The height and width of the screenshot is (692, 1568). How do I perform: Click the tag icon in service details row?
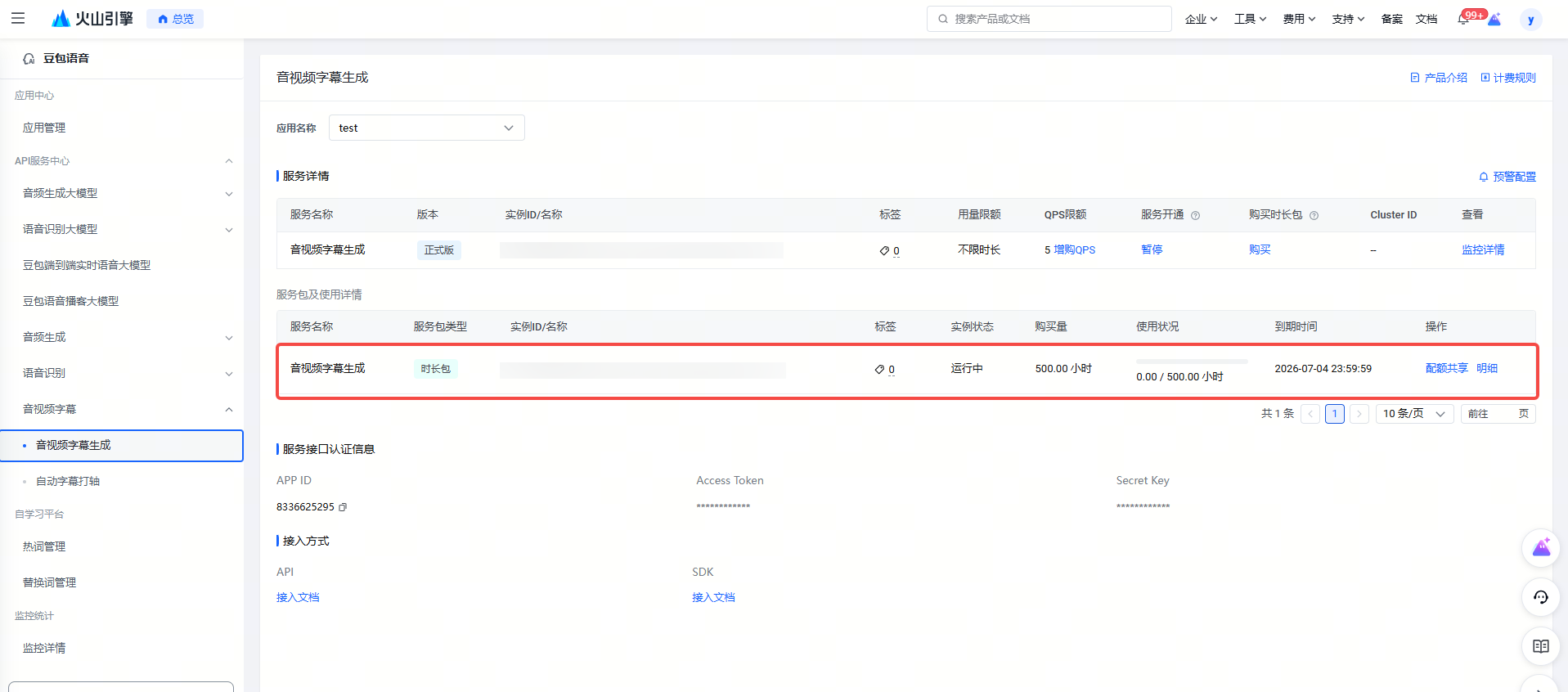[884, 250]
